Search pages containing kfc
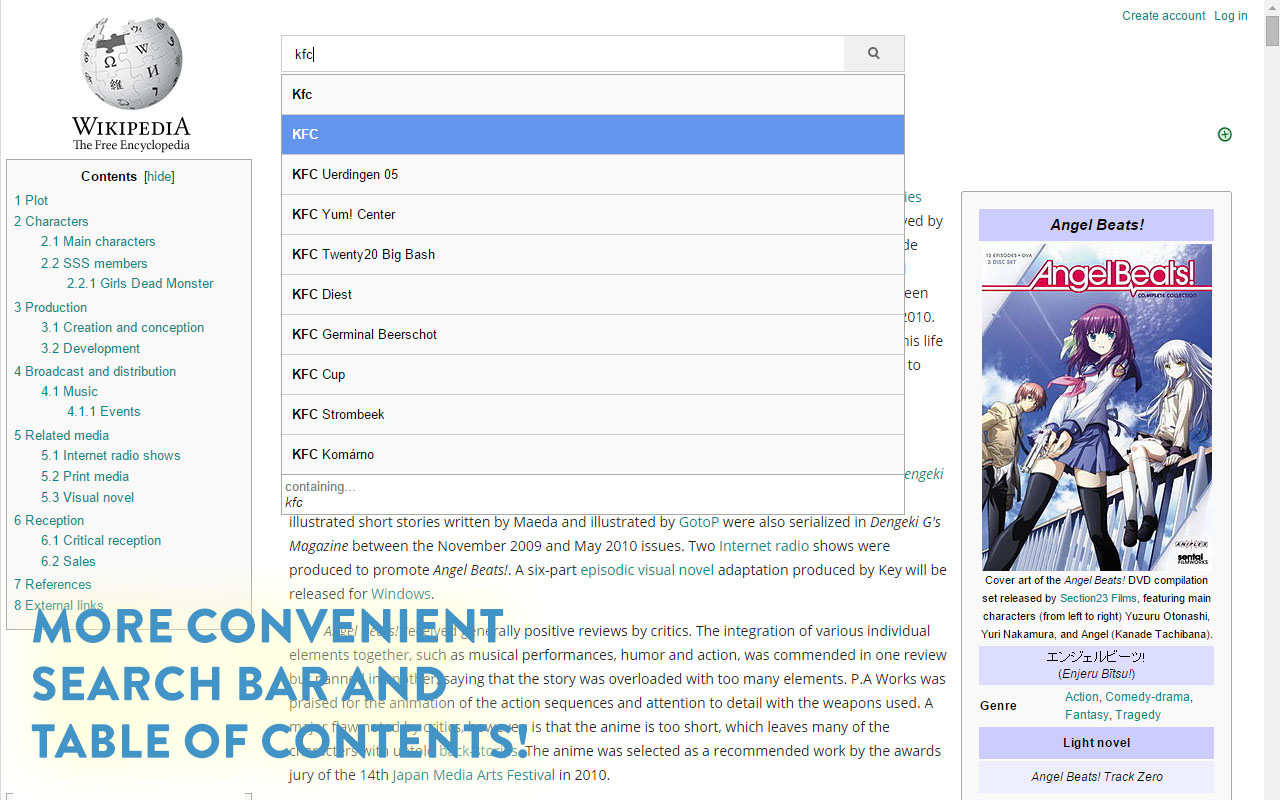This screenshot has height=800, width=1280. pos(593,494)
